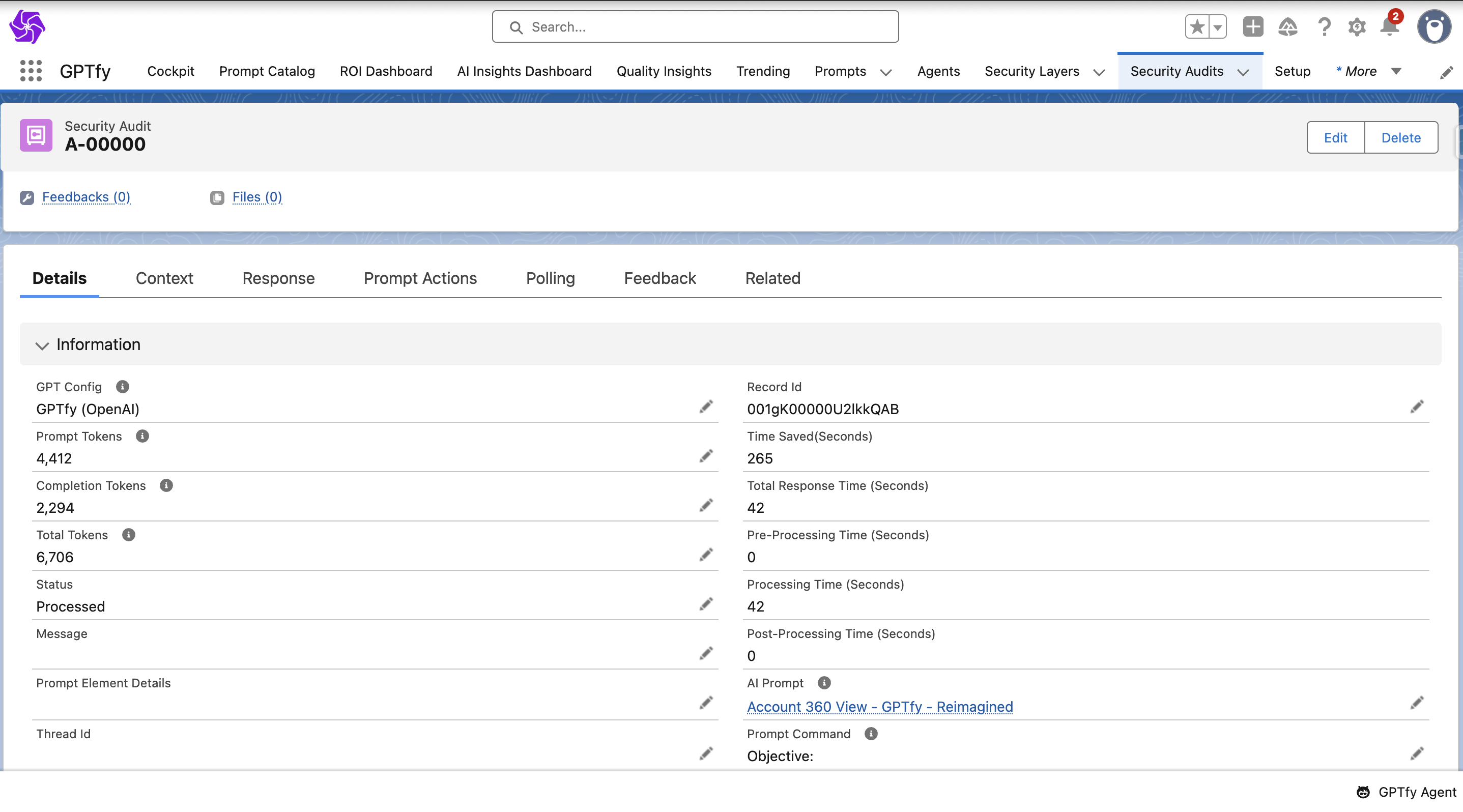Open the favorites list dropdown arrow
1463x812 pixels.
pyautogui.click(x=1218, y=26)
